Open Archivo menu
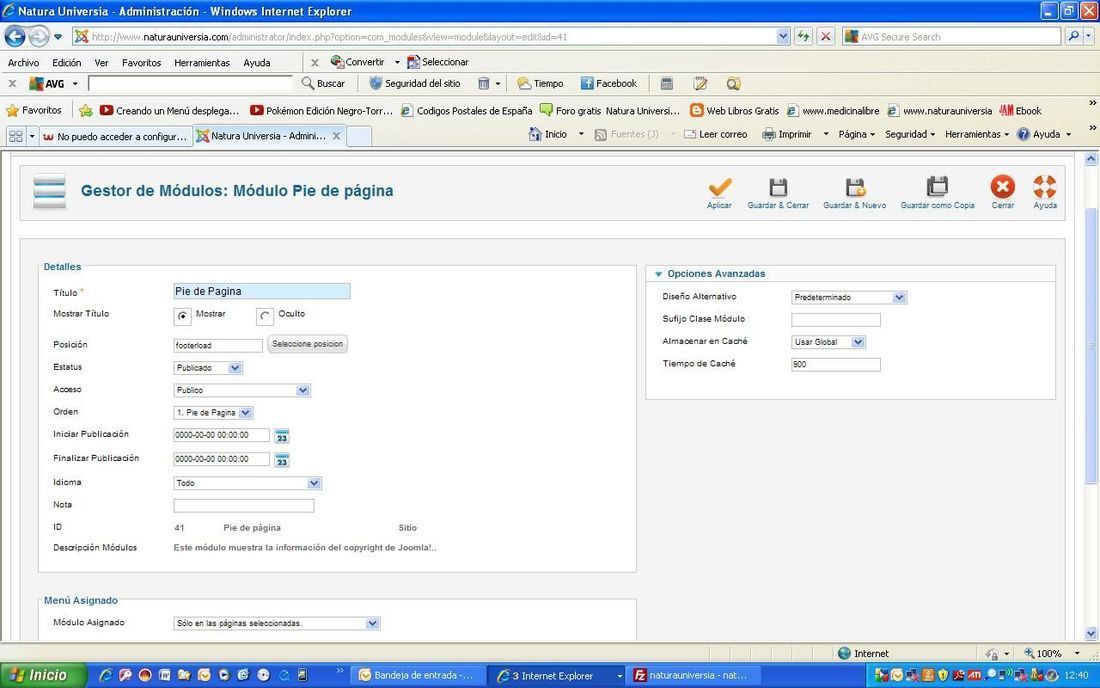The height and width of the screenshot is (688, 1100). click(x=23, y=62)
